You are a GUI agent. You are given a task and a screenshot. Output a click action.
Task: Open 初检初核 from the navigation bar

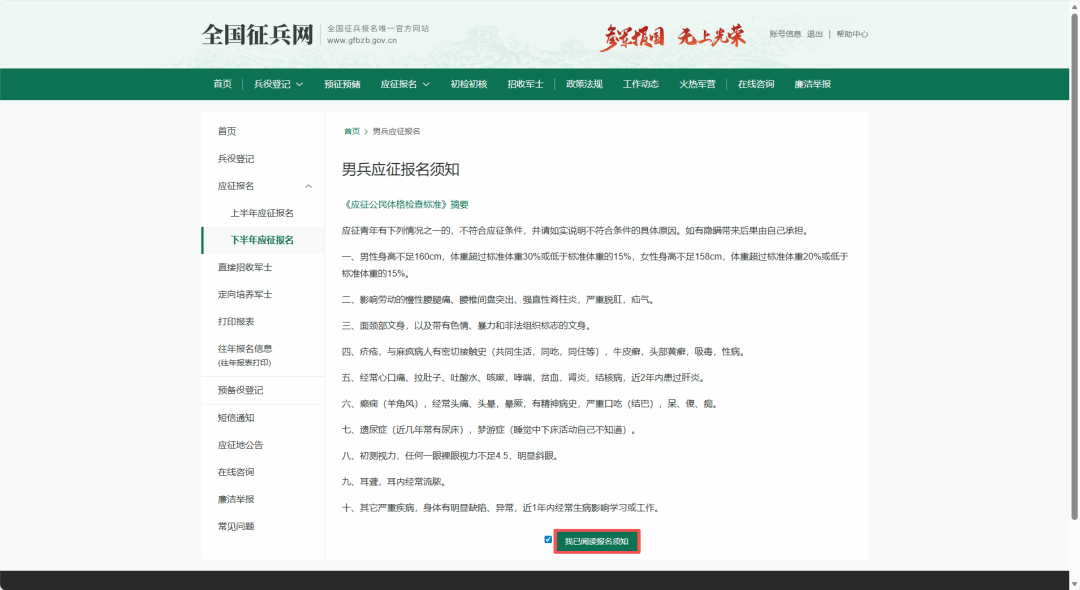[468, 84]
